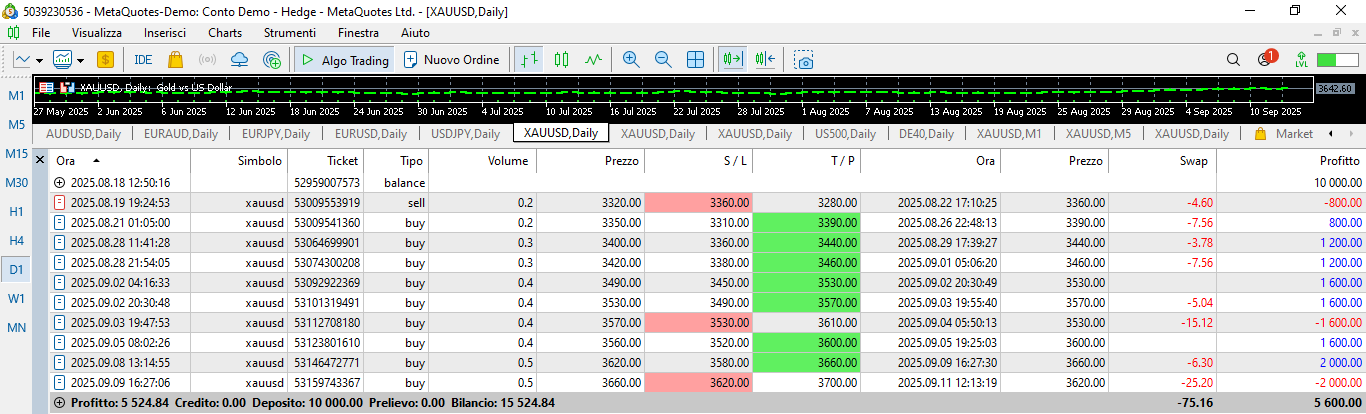Open the Market shopping bag icon
Viewport: 1366px width, 414px height.
(176, 60)
